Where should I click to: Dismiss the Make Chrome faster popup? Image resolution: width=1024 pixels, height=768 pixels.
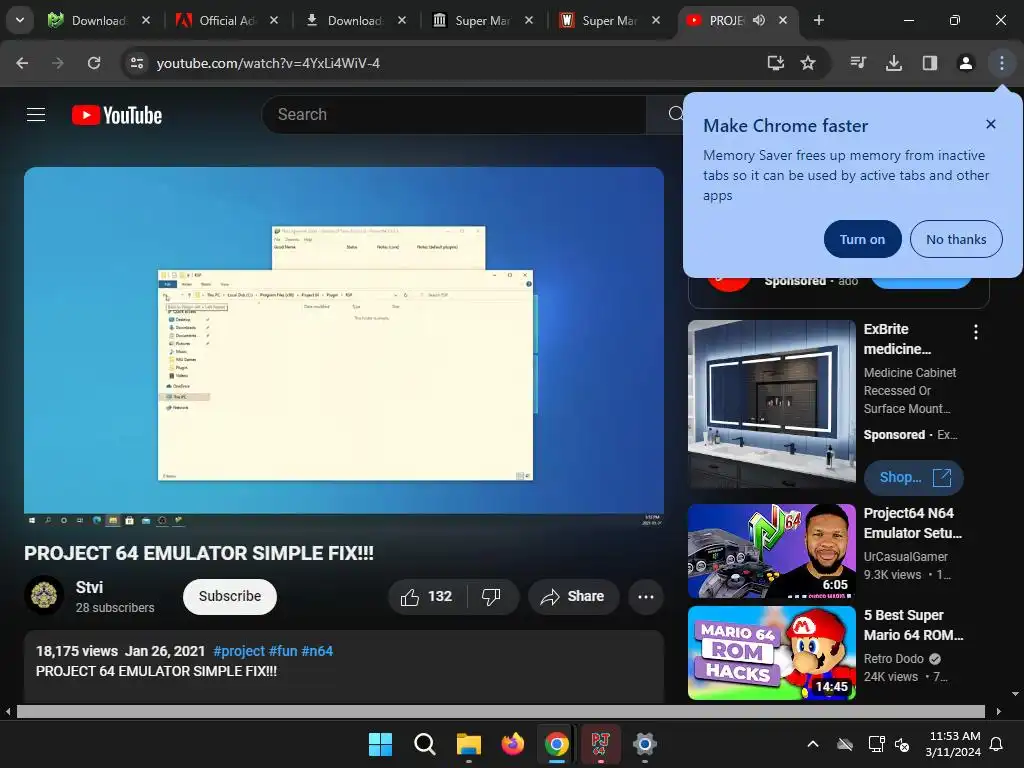991,124
